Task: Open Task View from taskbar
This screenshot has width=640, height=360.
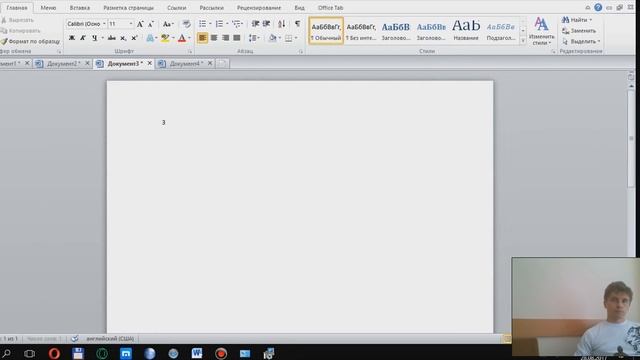Action: [x=29, y=353]
